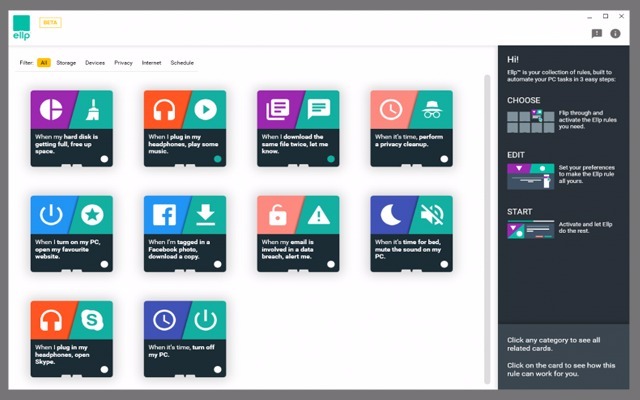
Task: Select the Storage filter
Action: coord(66,63)
